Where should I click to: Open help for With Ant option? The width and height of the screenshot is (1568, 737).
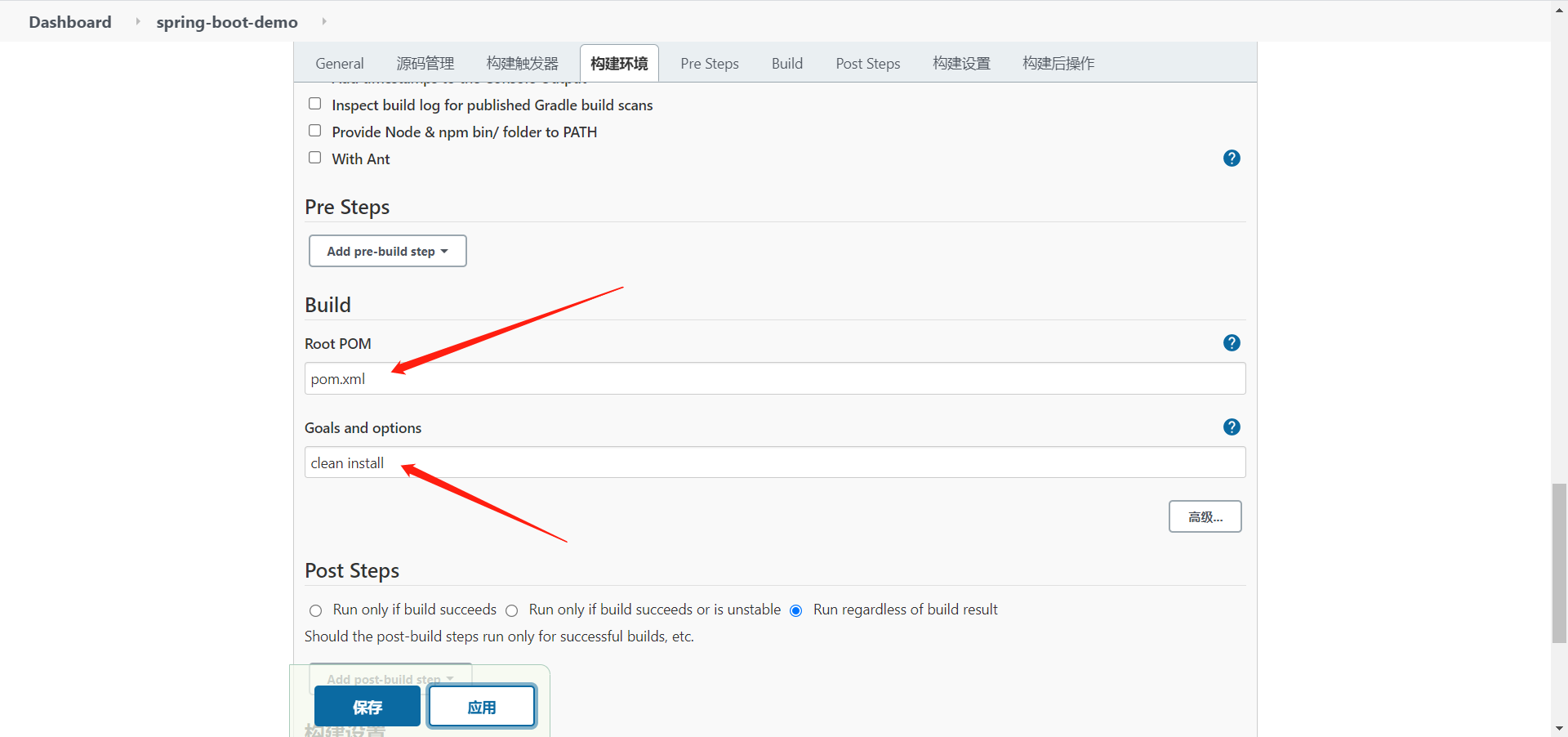[x=1232, y=159]
